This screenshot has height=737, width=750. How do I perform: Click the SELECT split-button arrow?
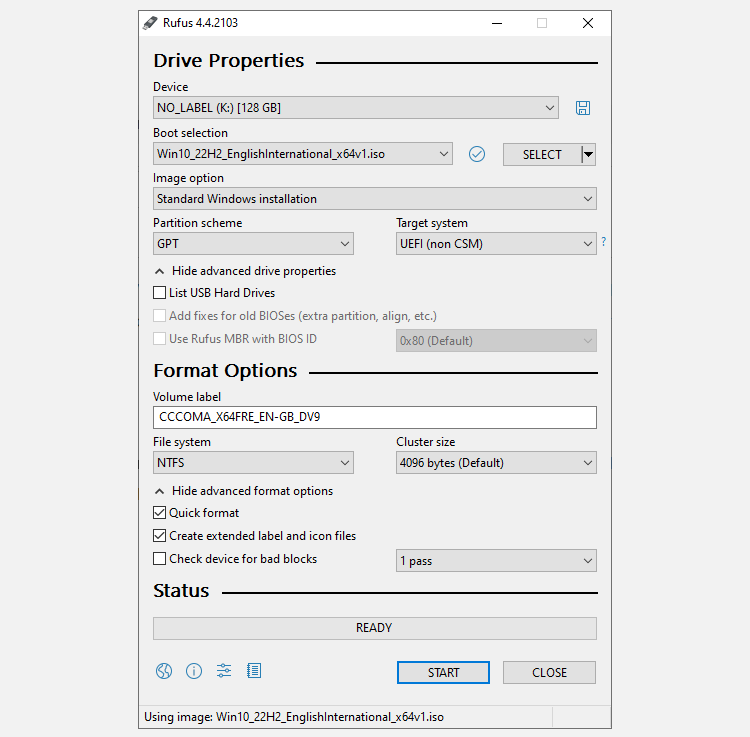(x=589, y=154)
